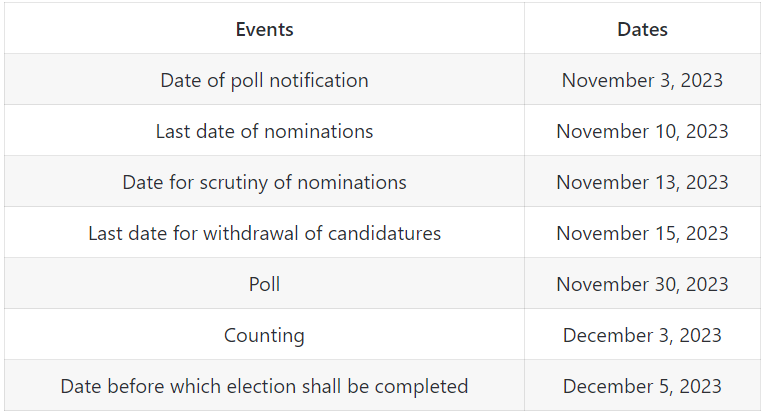Click the Dates column header

tap(642, 29)
